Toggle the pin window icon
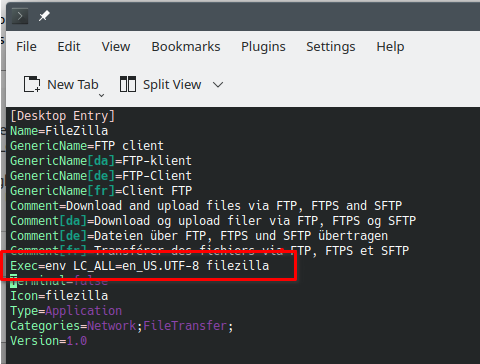The height and width of the screenshot is (364, 480). tap(44, 16)
